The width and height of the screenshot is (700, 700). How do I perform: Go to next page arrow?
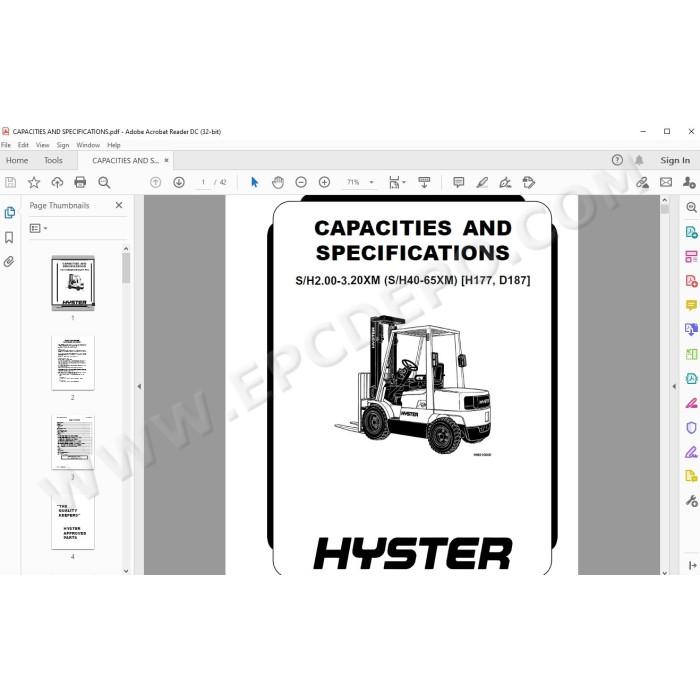click(179, 182)
